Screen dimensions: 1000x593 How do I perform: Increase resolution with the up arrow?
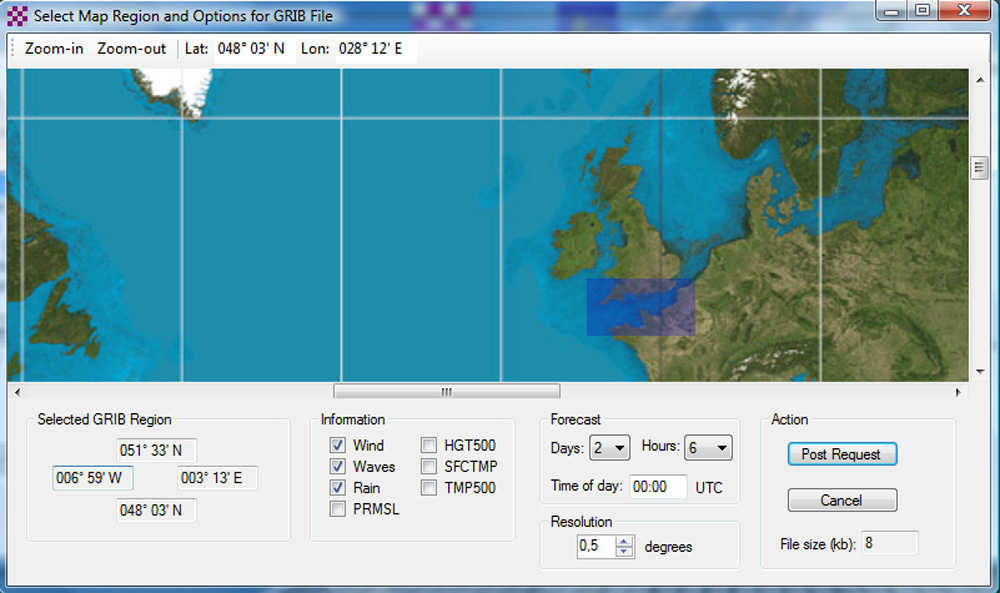pyautogui.click(x=625, y=542)
